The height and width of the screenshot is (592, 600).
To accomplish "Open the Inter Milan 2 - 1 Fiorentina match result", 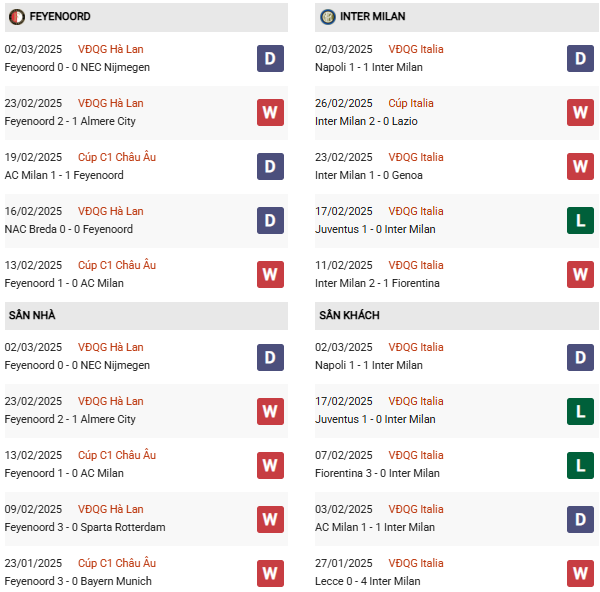I will pos(377,283).
